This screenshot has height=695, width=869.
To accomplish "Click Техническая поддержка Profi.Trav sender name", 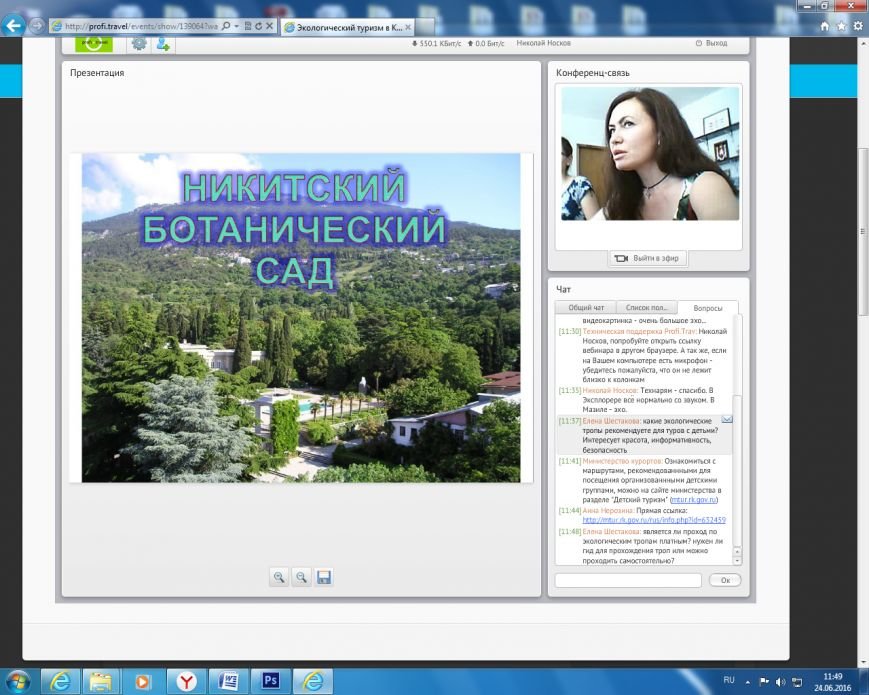I will click(x=639, y=331).
